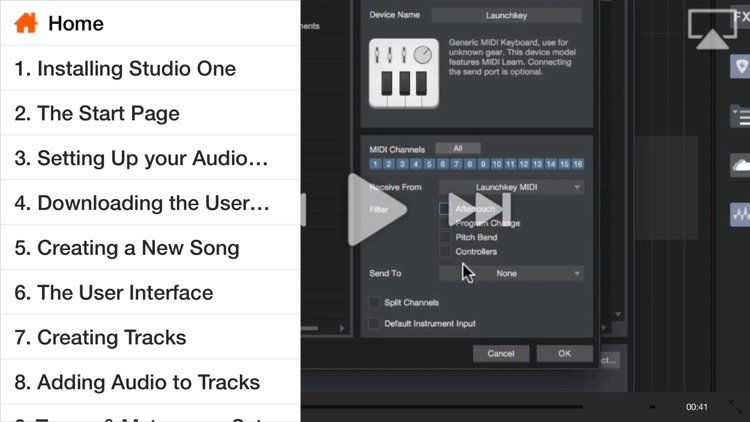Toggle MIDI channel 1

pos(375,164)
